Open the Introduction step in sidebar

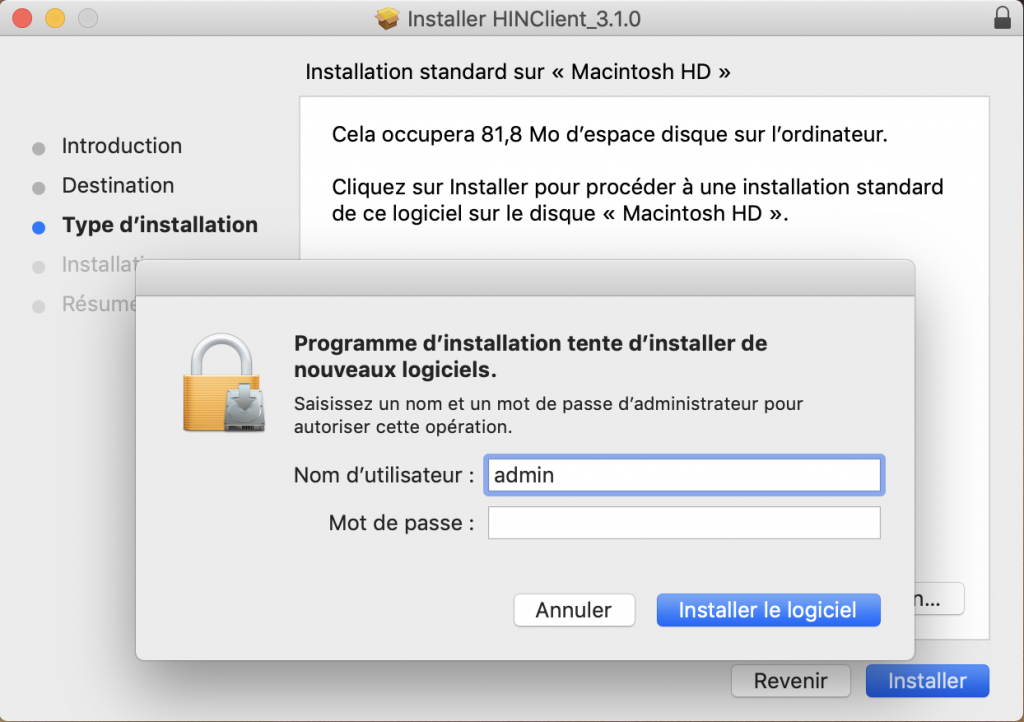coord(121,146)
